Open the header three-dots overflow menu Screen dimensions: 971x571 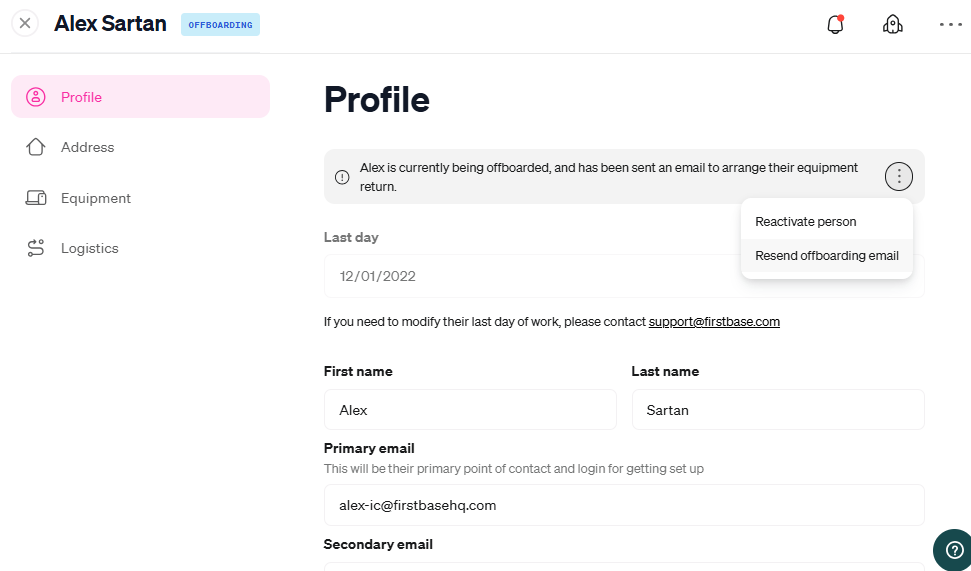pos(951,25)
